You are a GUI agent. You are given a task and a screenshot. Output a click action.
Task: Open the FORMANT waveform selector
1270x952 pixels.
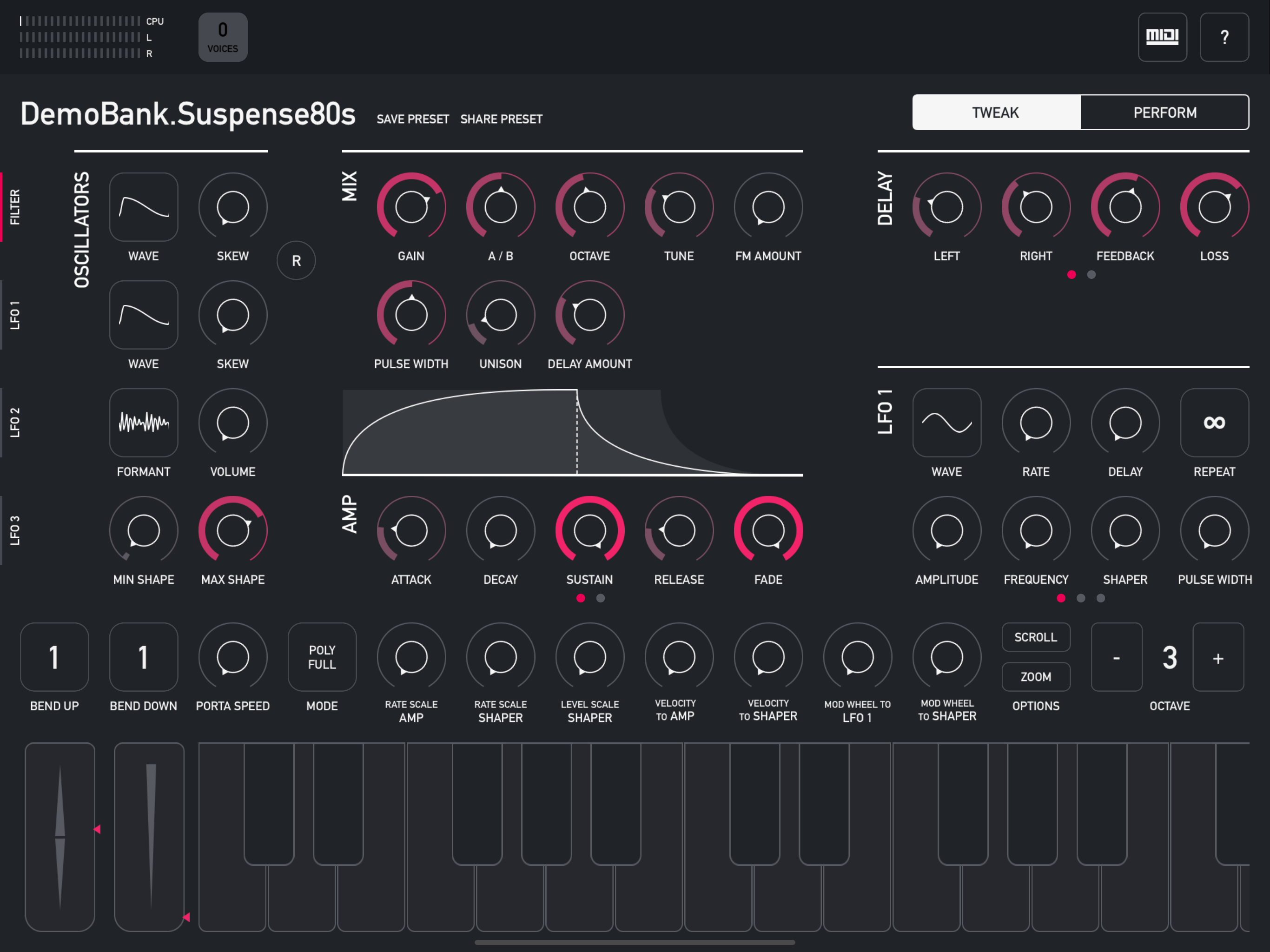pyautogui.click(x=144, y=423)
